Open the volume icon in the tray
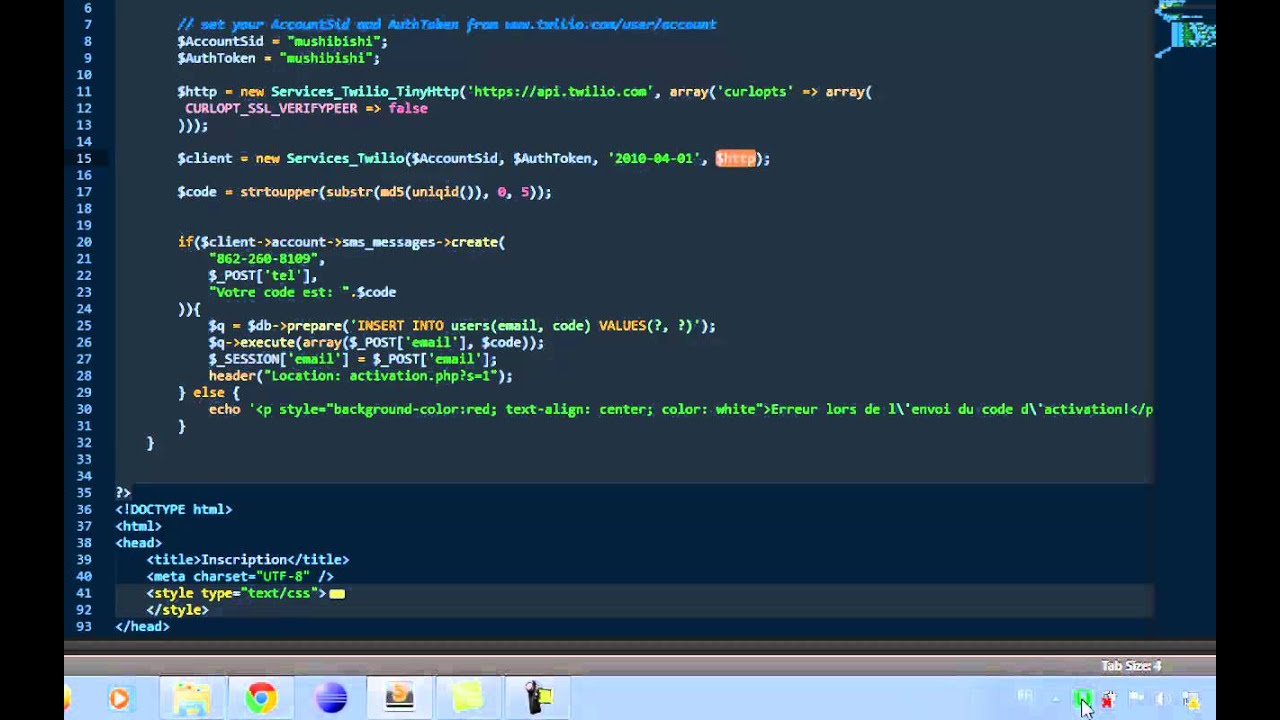The width and height of the screenshot is (1280, 720). (x=1163, y=699)
